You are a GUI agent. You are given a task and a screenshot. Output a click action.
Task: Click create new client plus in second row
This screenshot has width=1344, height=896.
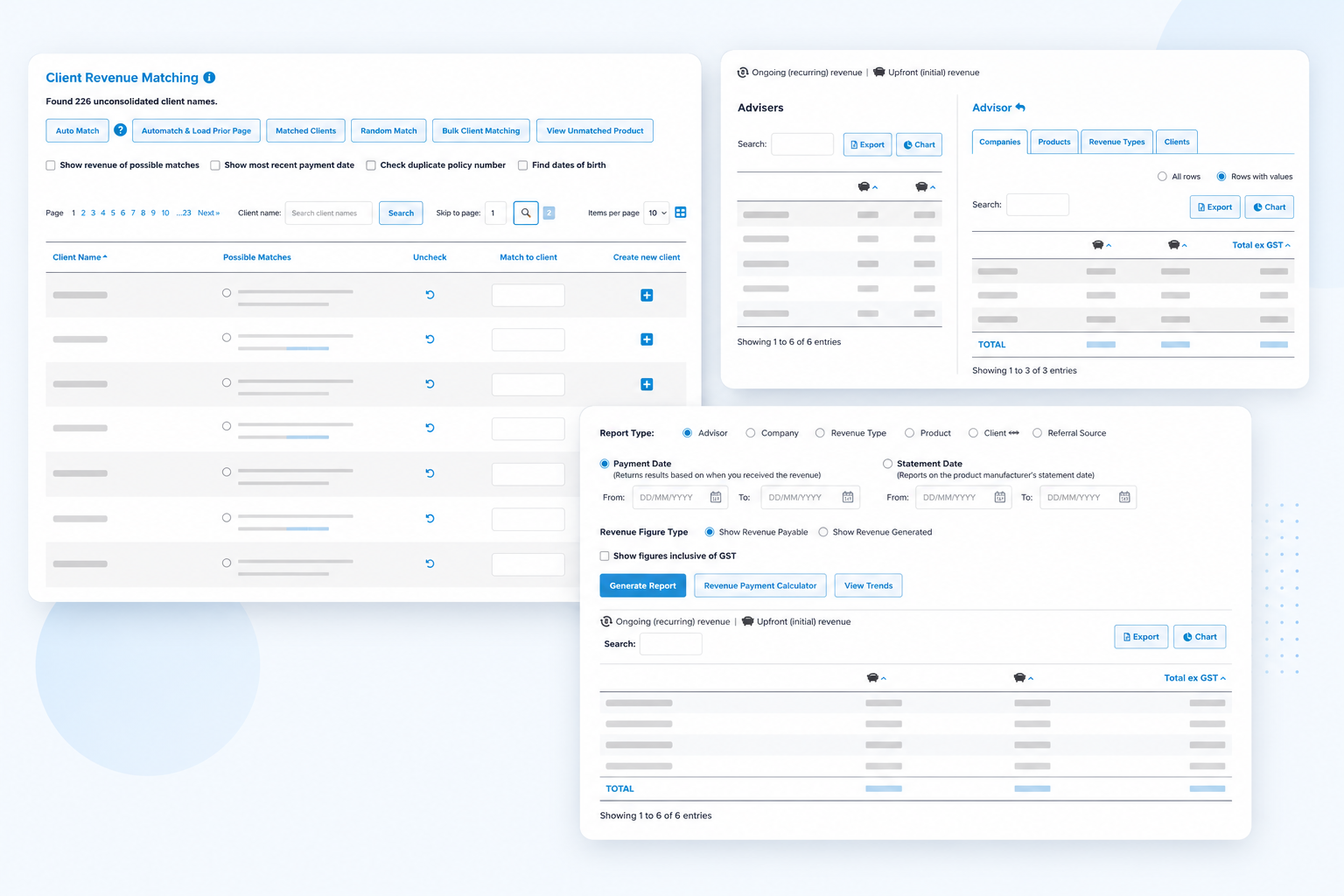coord(647,339)
